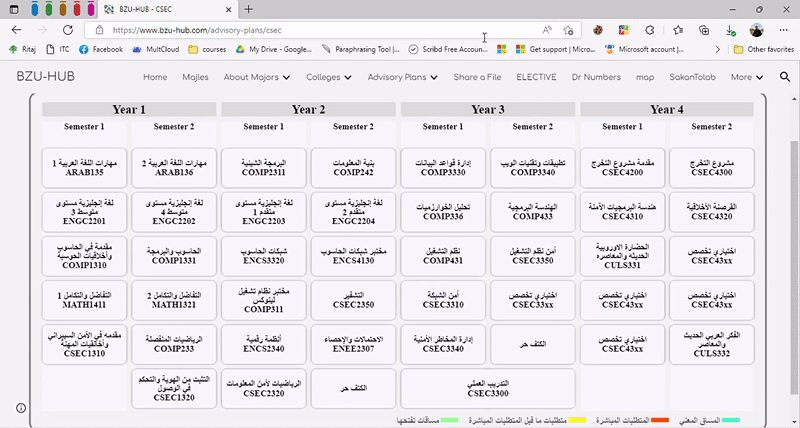Screen dimensions: 800x428
Task: Click the info icon at bottom left
Action: coord(21,407)
